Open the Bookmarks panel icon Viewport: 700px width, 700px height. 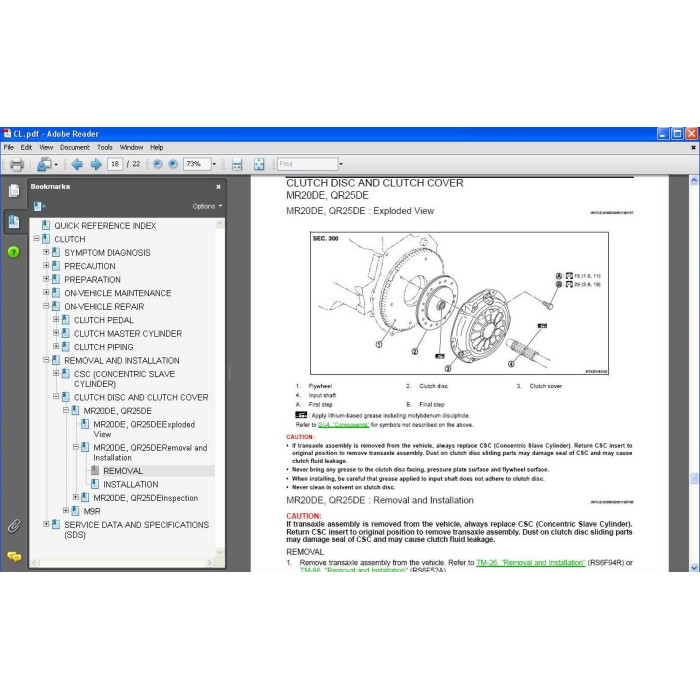point(14,221)
